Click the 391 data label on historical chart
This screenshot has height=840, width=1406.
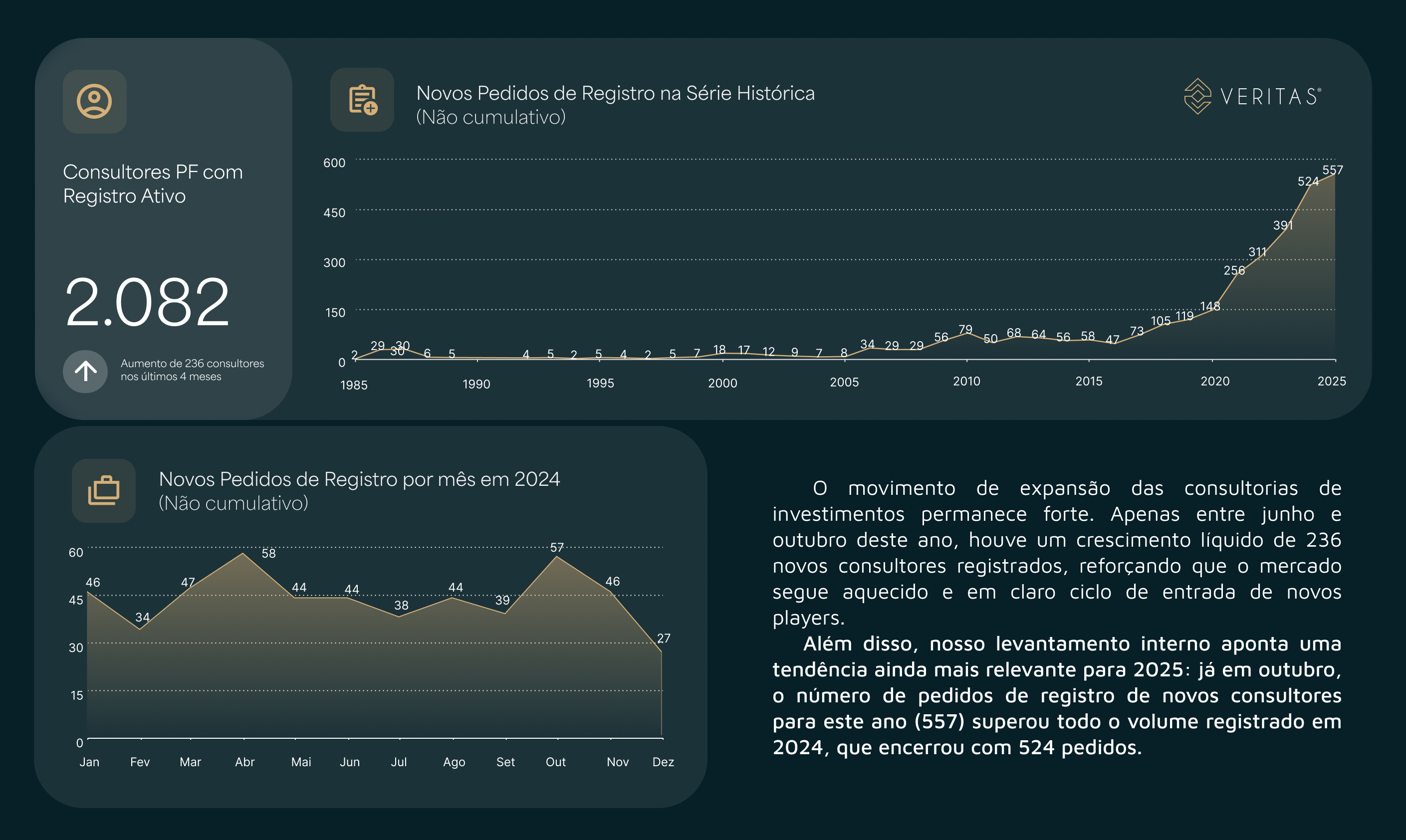1283,225
